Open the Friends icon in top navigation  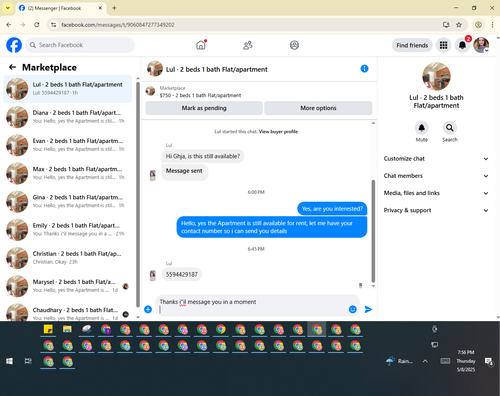(248, 45)
